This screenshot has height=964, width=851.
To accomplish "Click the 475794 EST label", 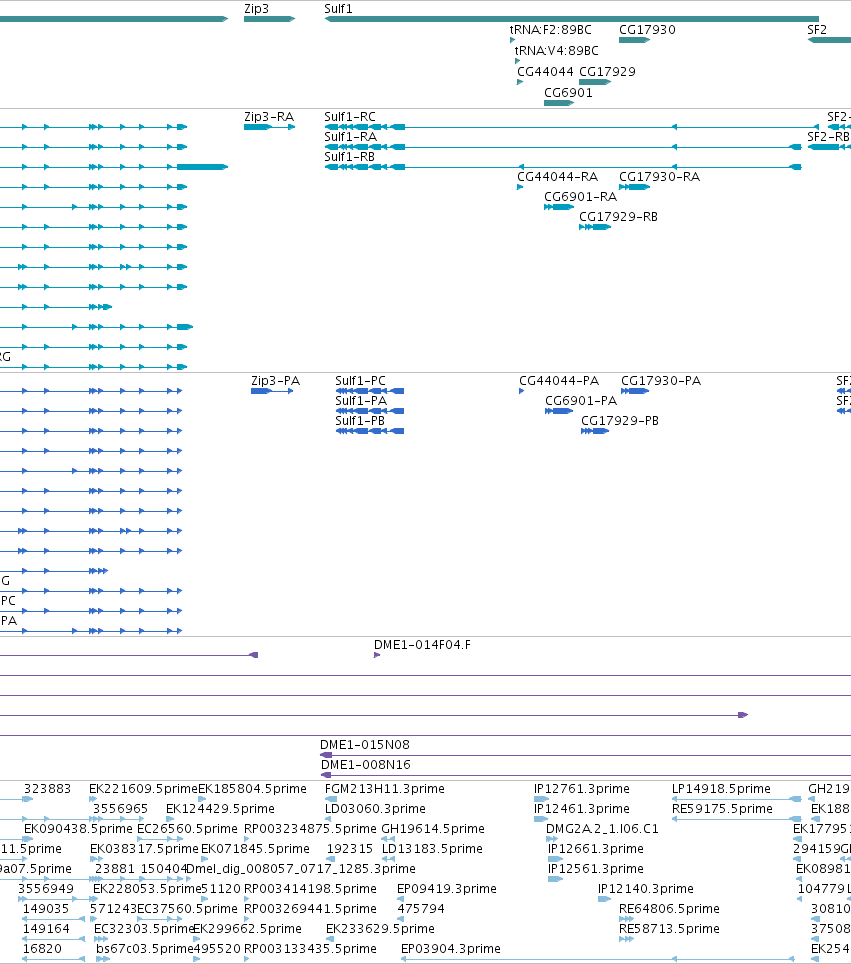I will (x=421, y=908).
